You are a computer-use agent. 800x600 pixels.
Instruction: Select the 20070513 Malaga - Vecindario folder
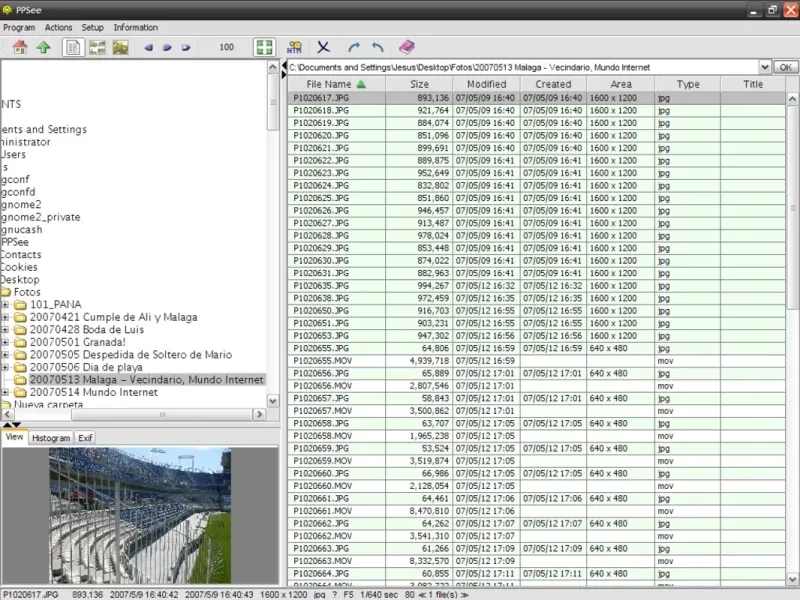pyautogui.click(x=146, y=380)
